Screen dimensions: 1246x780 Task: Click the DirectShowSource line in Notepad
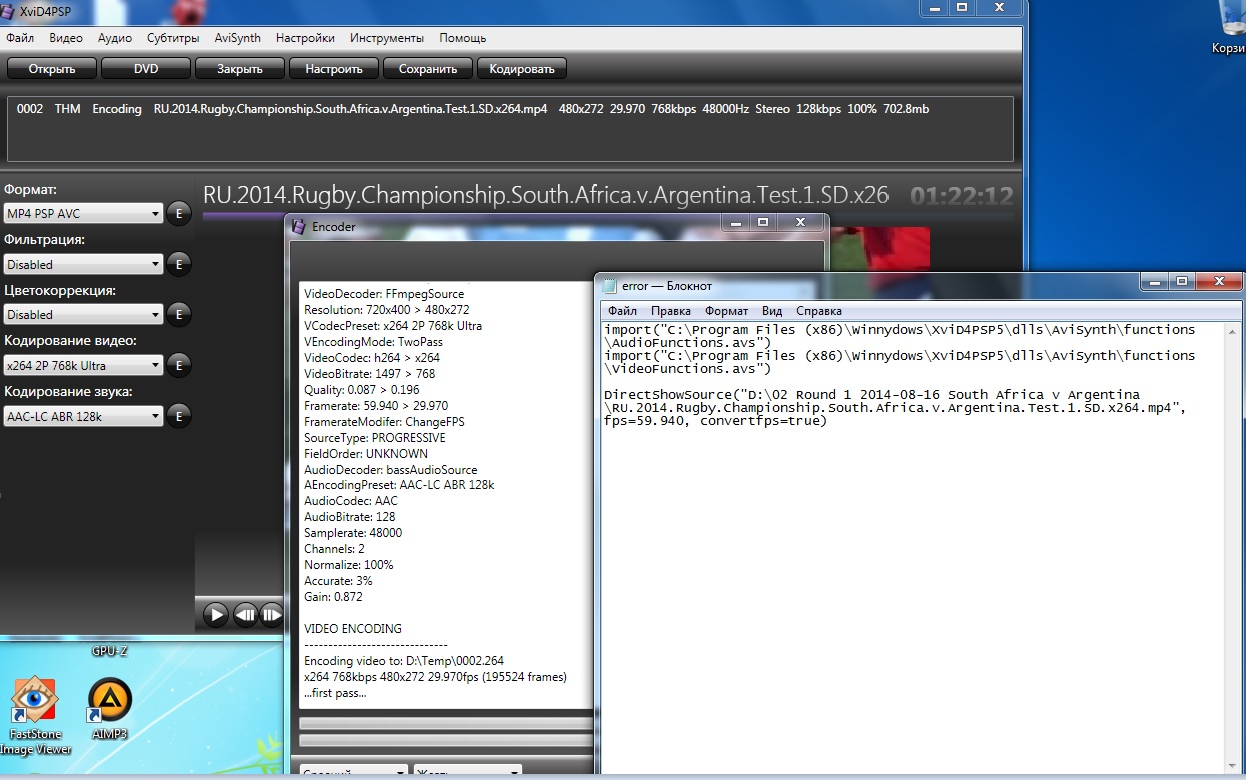coord(896,408)
